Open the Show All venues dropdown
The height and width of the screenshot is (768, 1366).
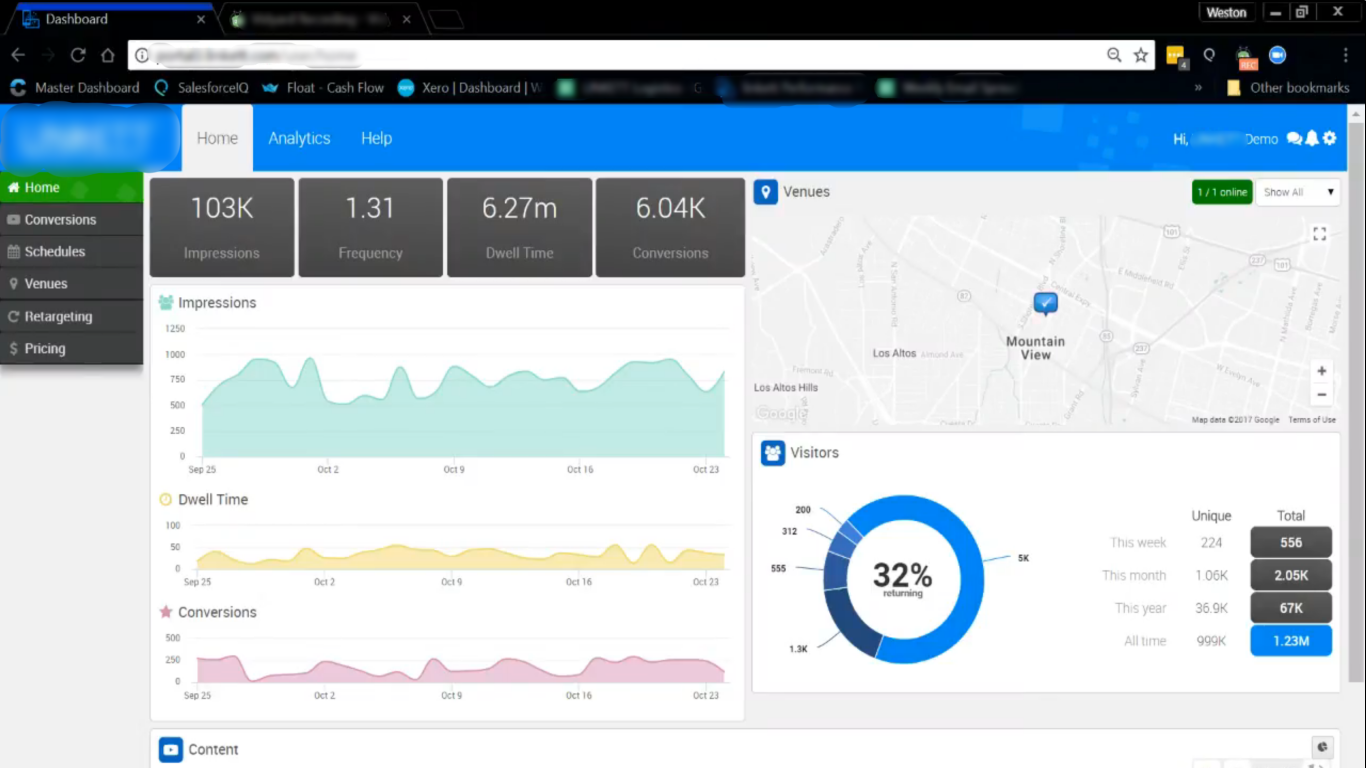pyautogui.click(x=1298, y=192)
